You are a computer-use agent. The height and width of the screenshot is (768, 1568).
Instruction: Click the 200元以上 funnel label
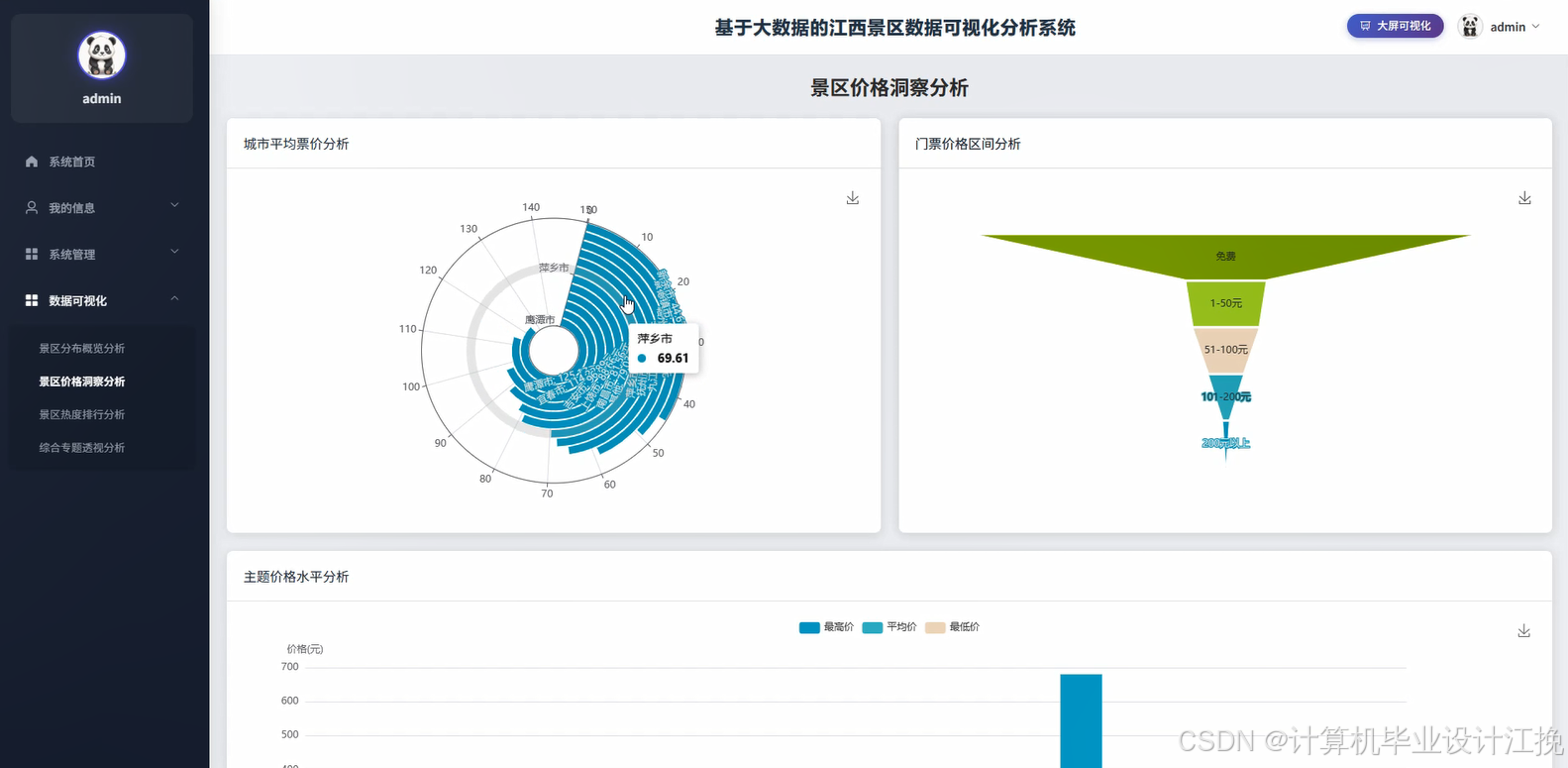point(1226,443)
